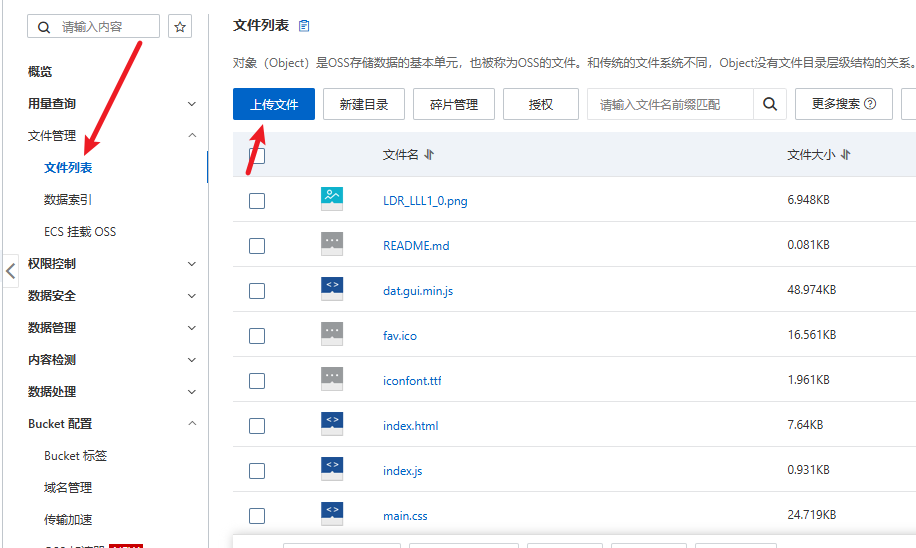Select all files with the header checkbox
The image size is (916, 548).
pyautogui.click(x=257, y=155)
